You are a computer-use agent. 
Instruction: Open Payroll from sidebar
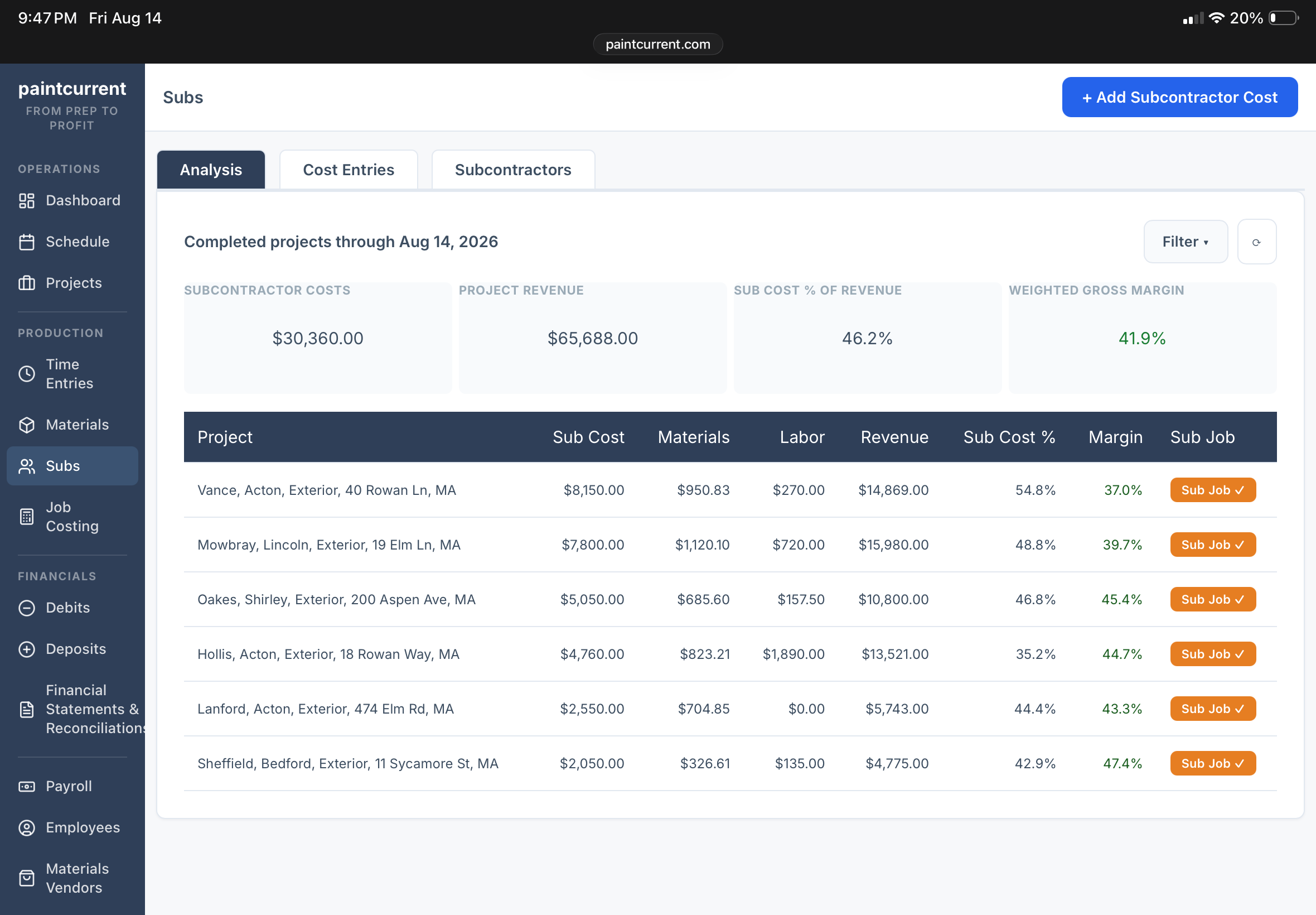[x=72, y=787]
